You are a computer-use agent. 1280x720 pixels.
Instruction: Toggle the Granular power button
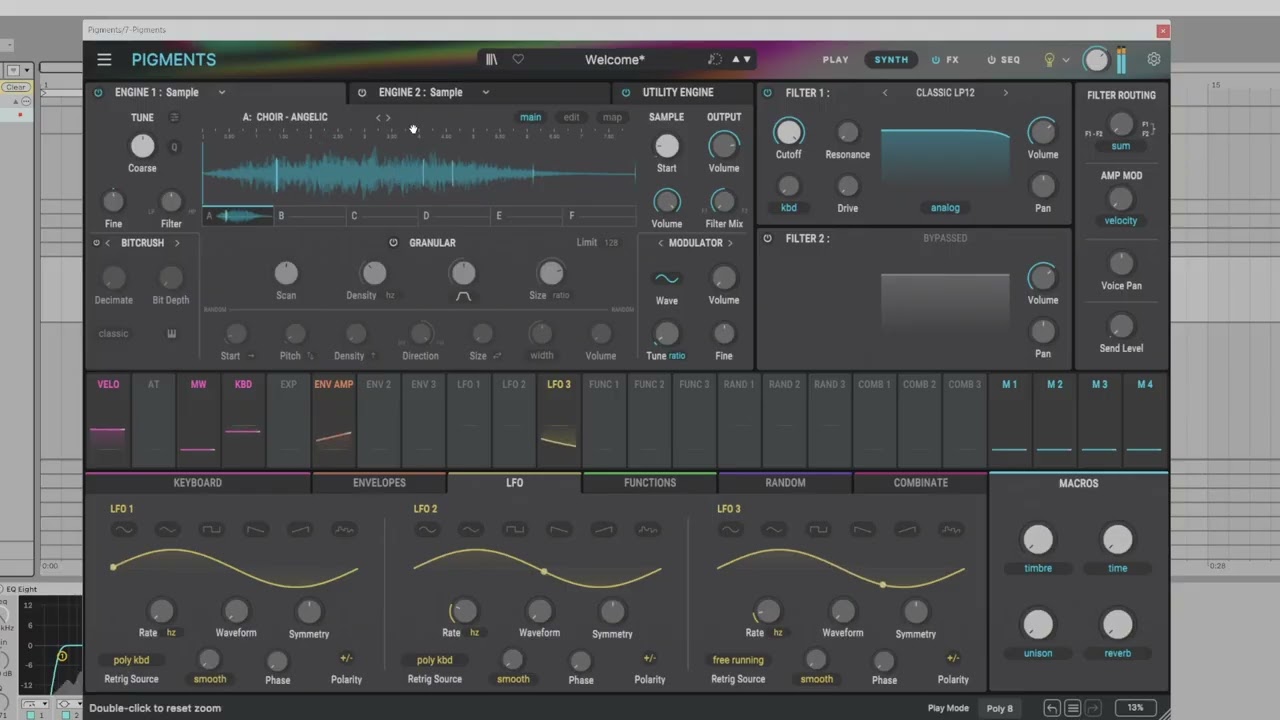[x=393, y=243]
